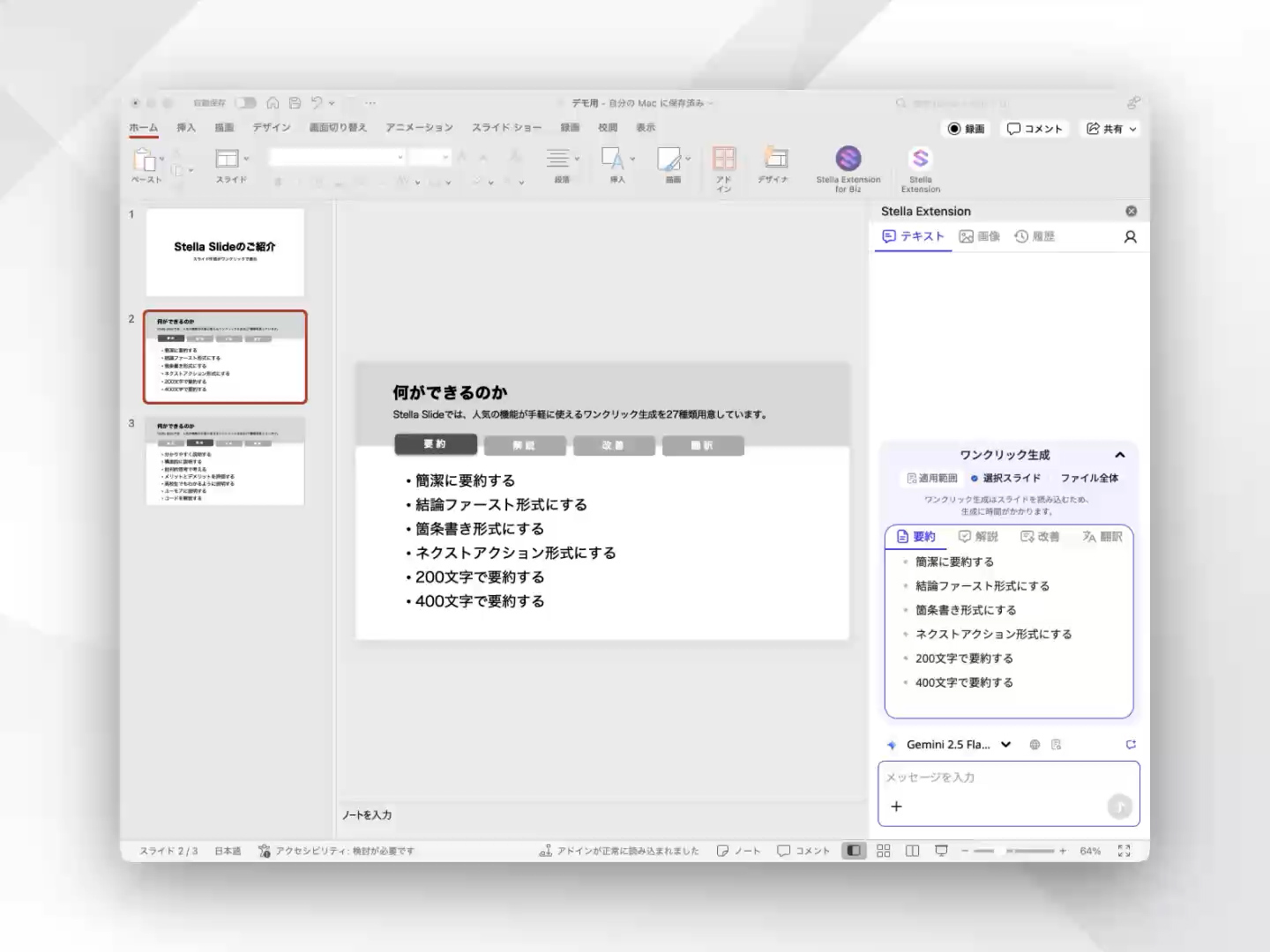Click zoom in plus in status bar

tap(1063, 851)
